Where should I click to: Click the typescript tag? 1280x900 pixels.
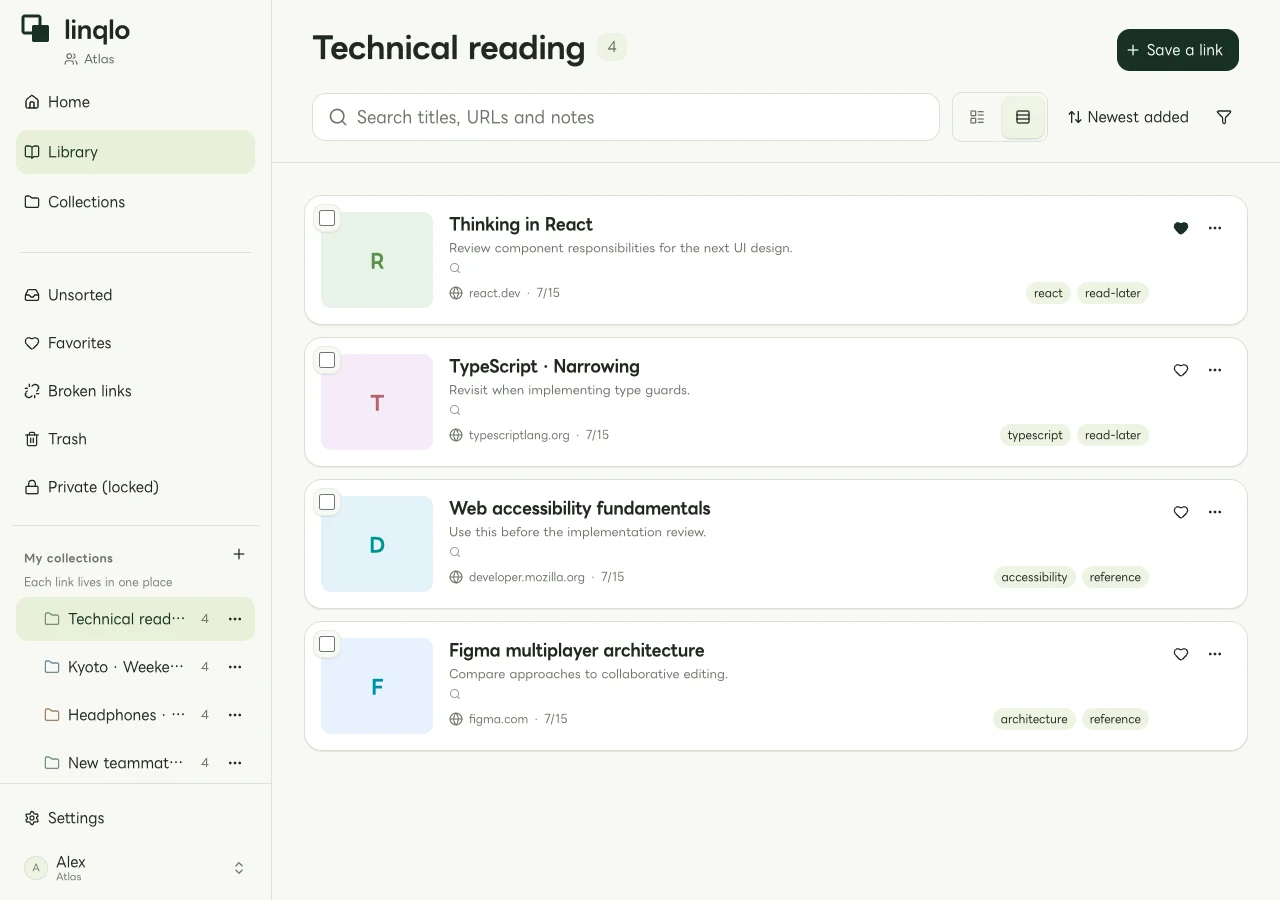[x=1035, y=435]
